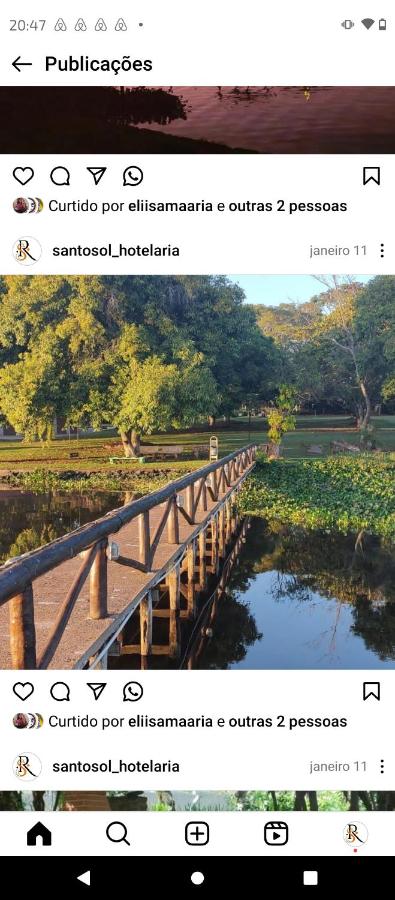Send bridge photo post to WhatsApp
The height and width of the screenshot is (900, 395).
point(133,692)
